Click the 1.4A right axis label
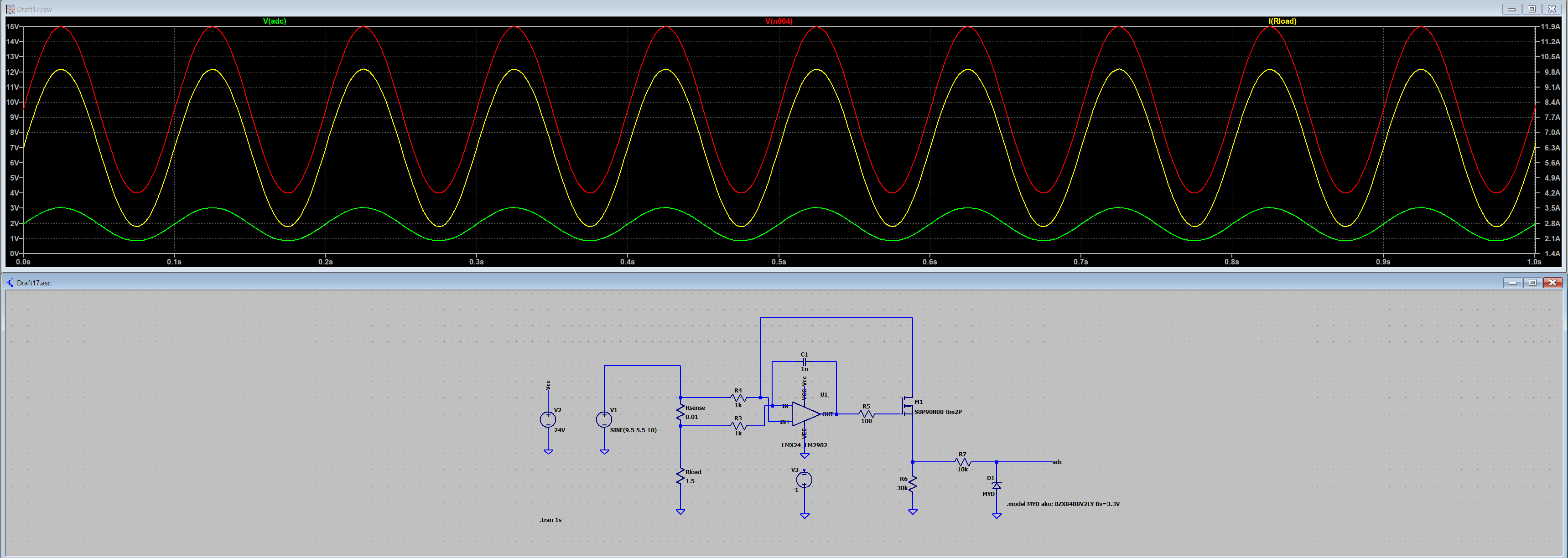The height and width of the screenshot is (558, 1568). tap(1552, 254)
